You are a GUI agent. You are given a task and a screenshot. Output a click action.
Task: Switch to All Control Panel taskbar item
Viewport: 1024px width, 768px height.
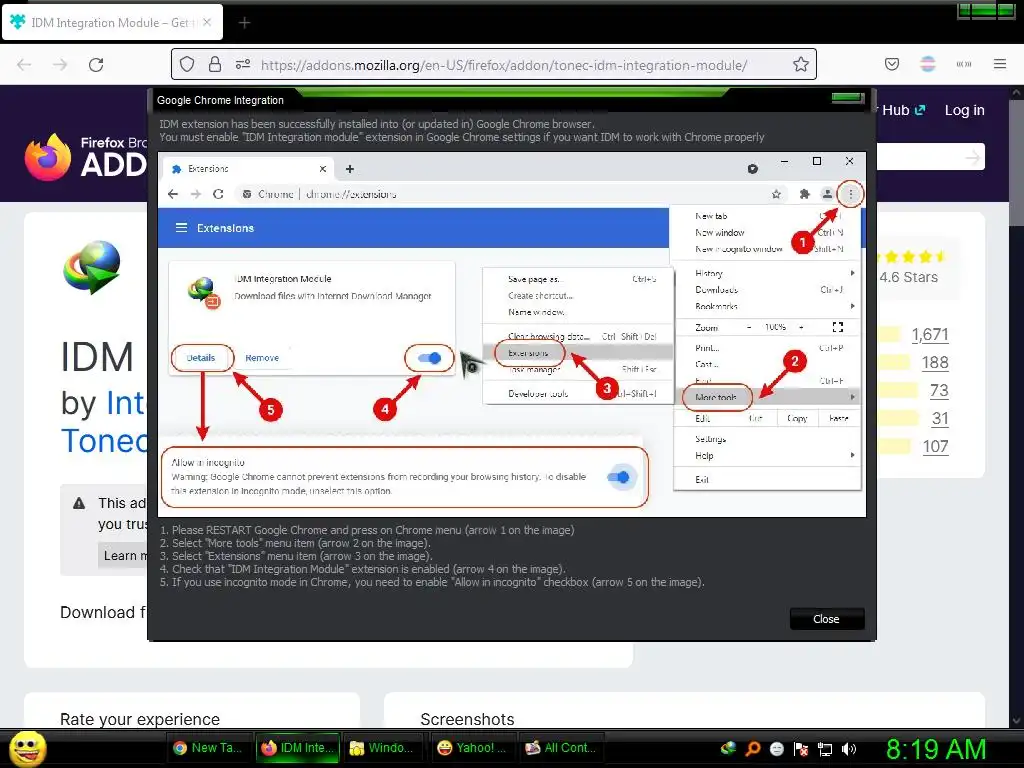click(x=562, y=748)
